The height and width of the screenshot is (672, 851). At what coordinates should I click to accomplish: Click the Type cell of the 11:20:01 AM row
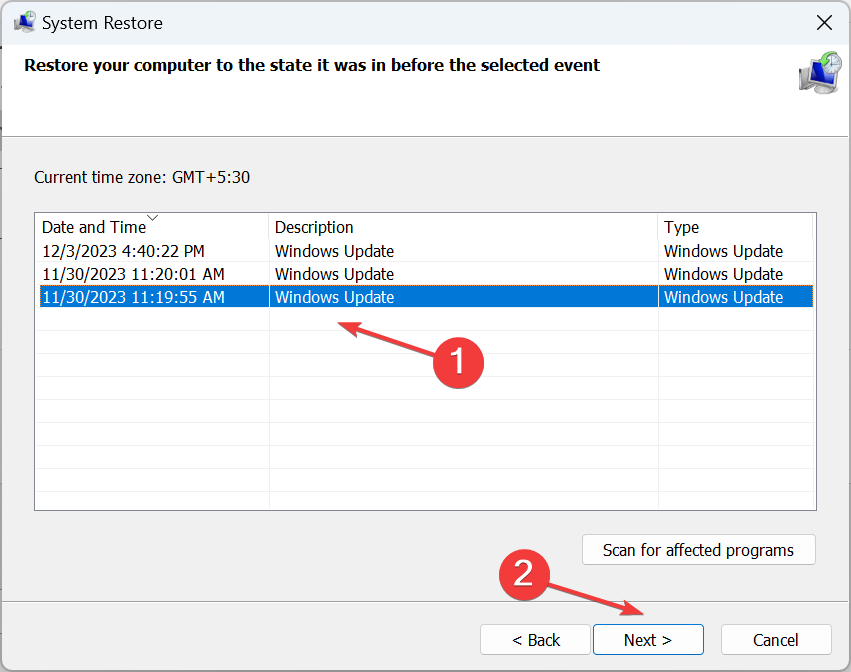[723, 274]
